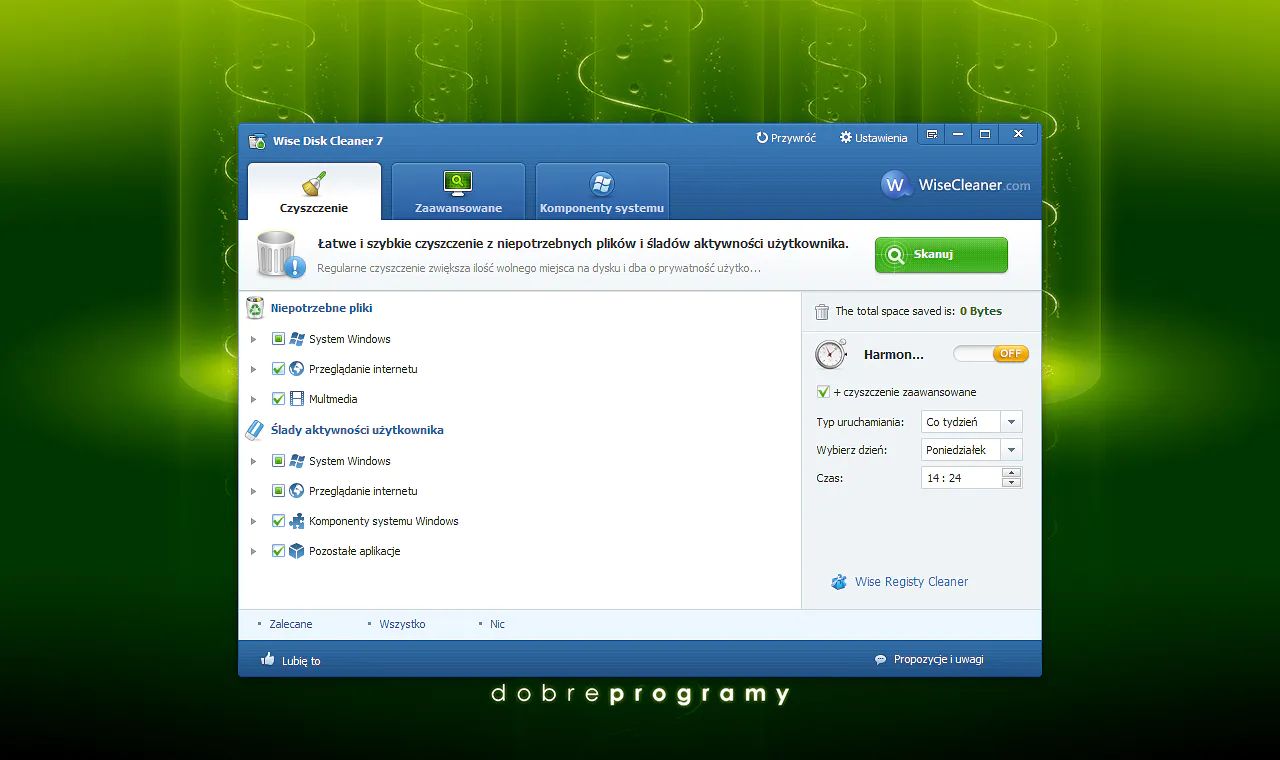Open the Komponenty systemu tab
This screenshot has width=1280, height=760.
pos(602,191)
